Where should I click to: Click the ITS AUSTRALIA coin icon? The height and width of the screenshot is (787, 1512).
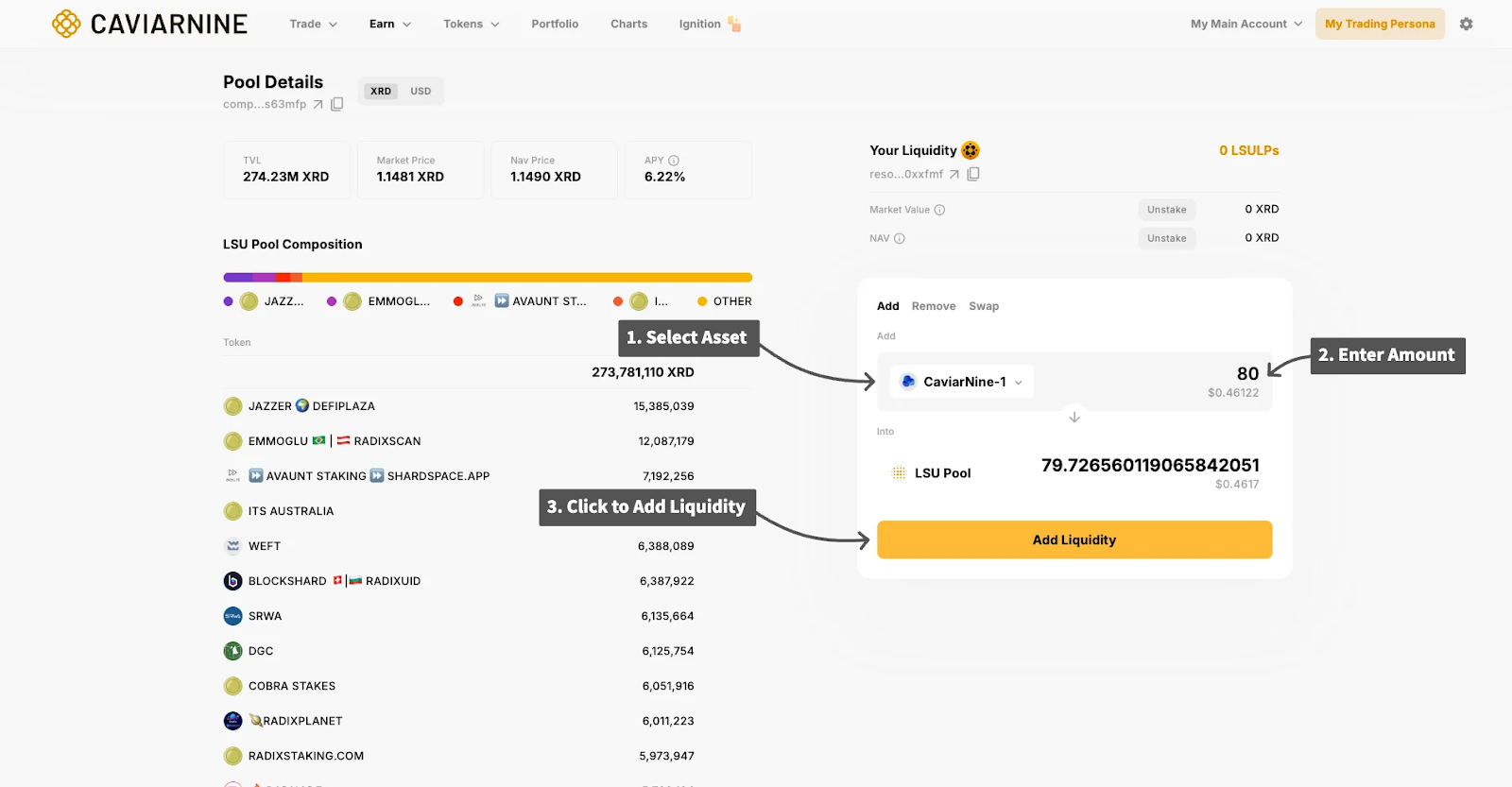pos(233,511)
